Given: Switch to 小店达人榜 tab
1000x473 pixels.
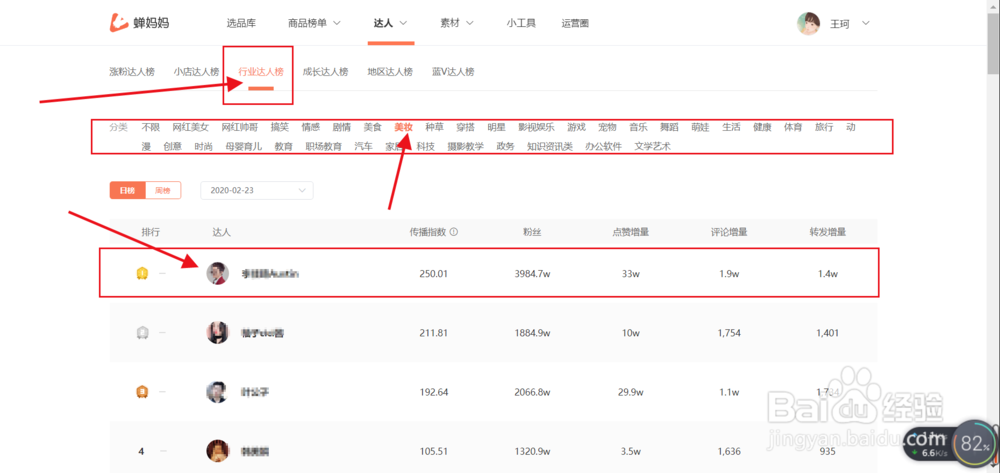Looking at the screenshot, I should click(x=196, y=72).
